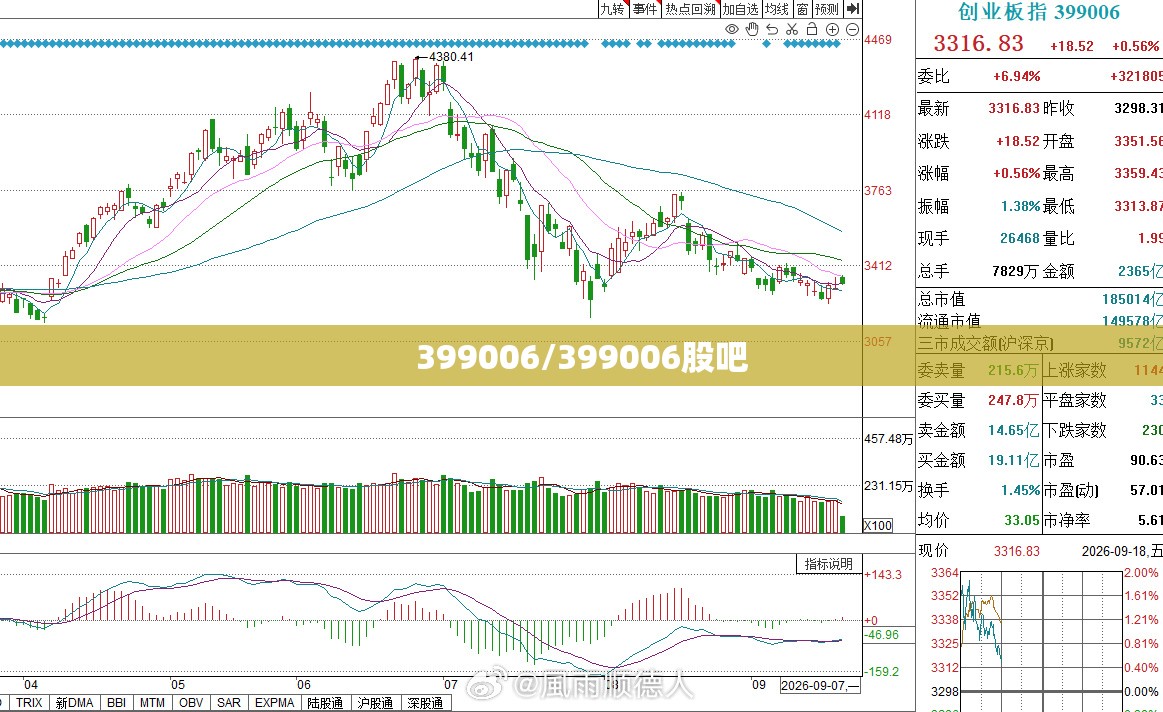1163x712 pixels.
Task: Open the OBV indicator tab
Action: click(x=191, y=702)
